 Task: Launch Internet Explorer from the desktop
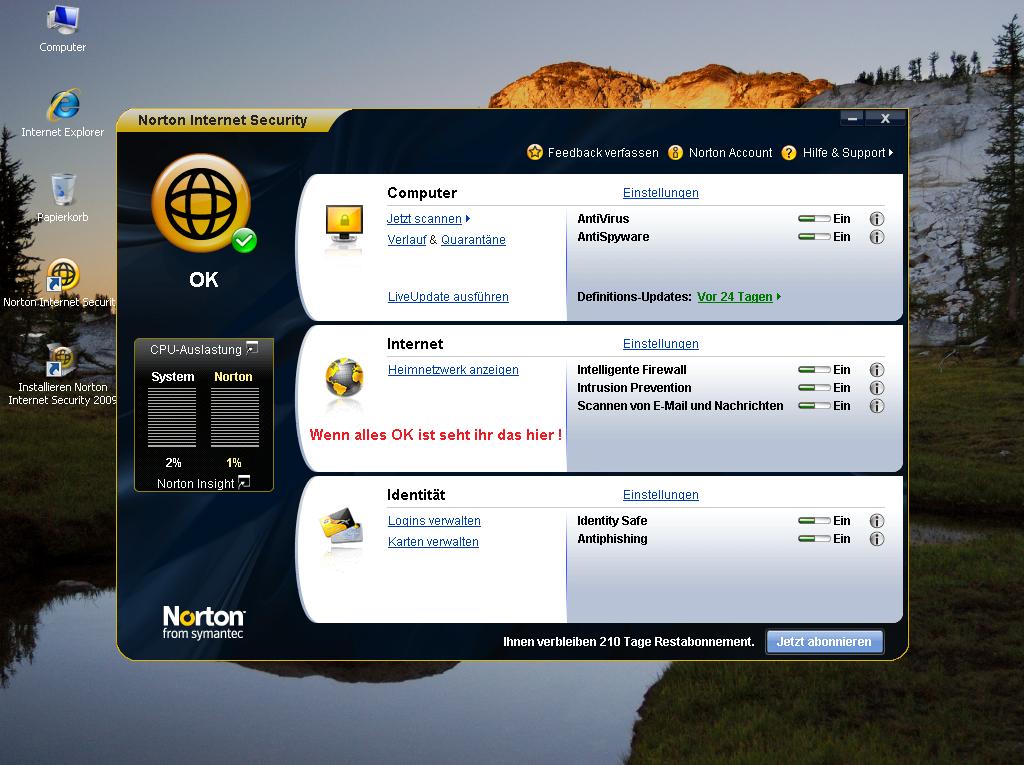pos(63,114)
